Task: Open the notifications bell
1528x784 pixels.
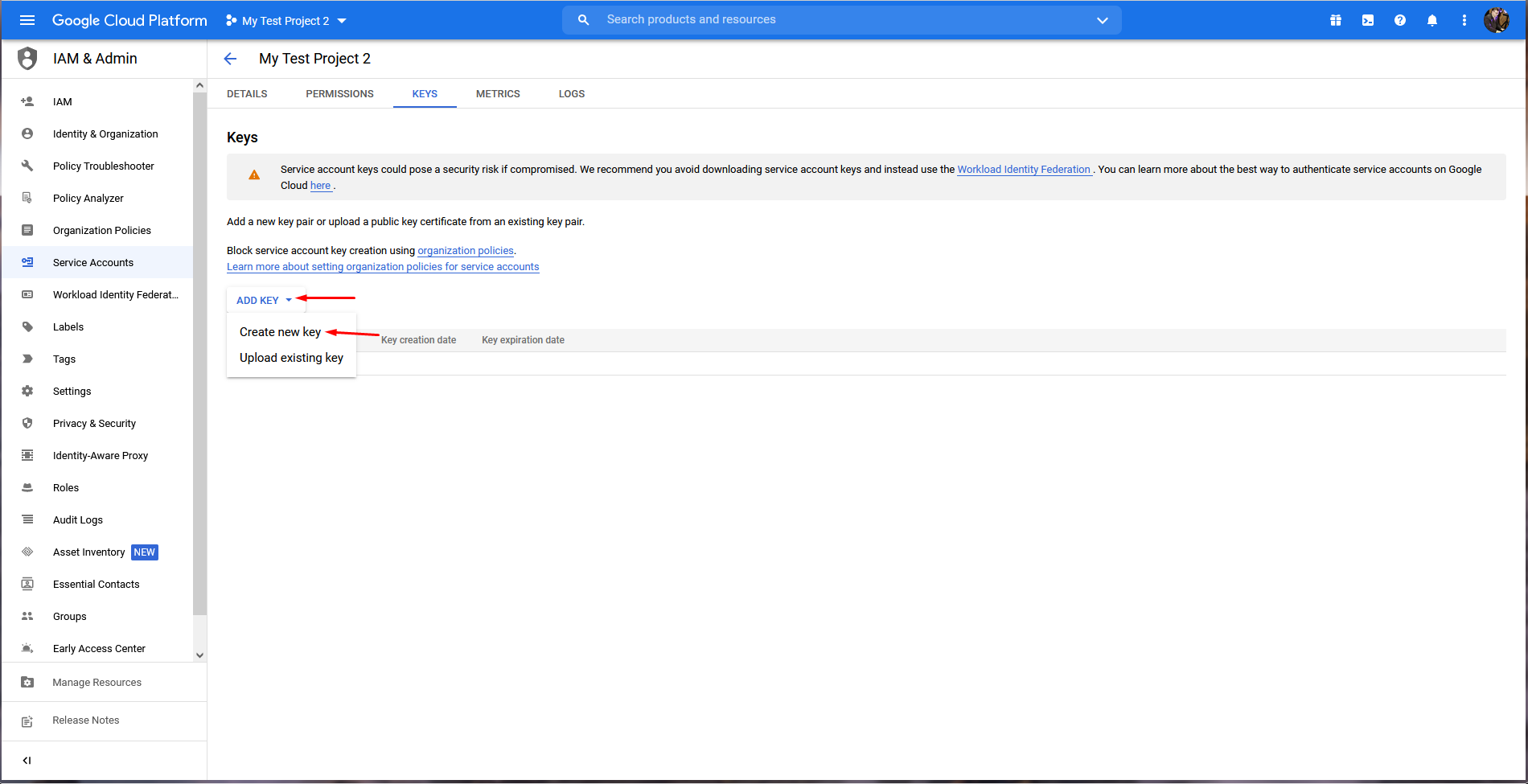Action: pyautogui.click(x=1432, y=20)
